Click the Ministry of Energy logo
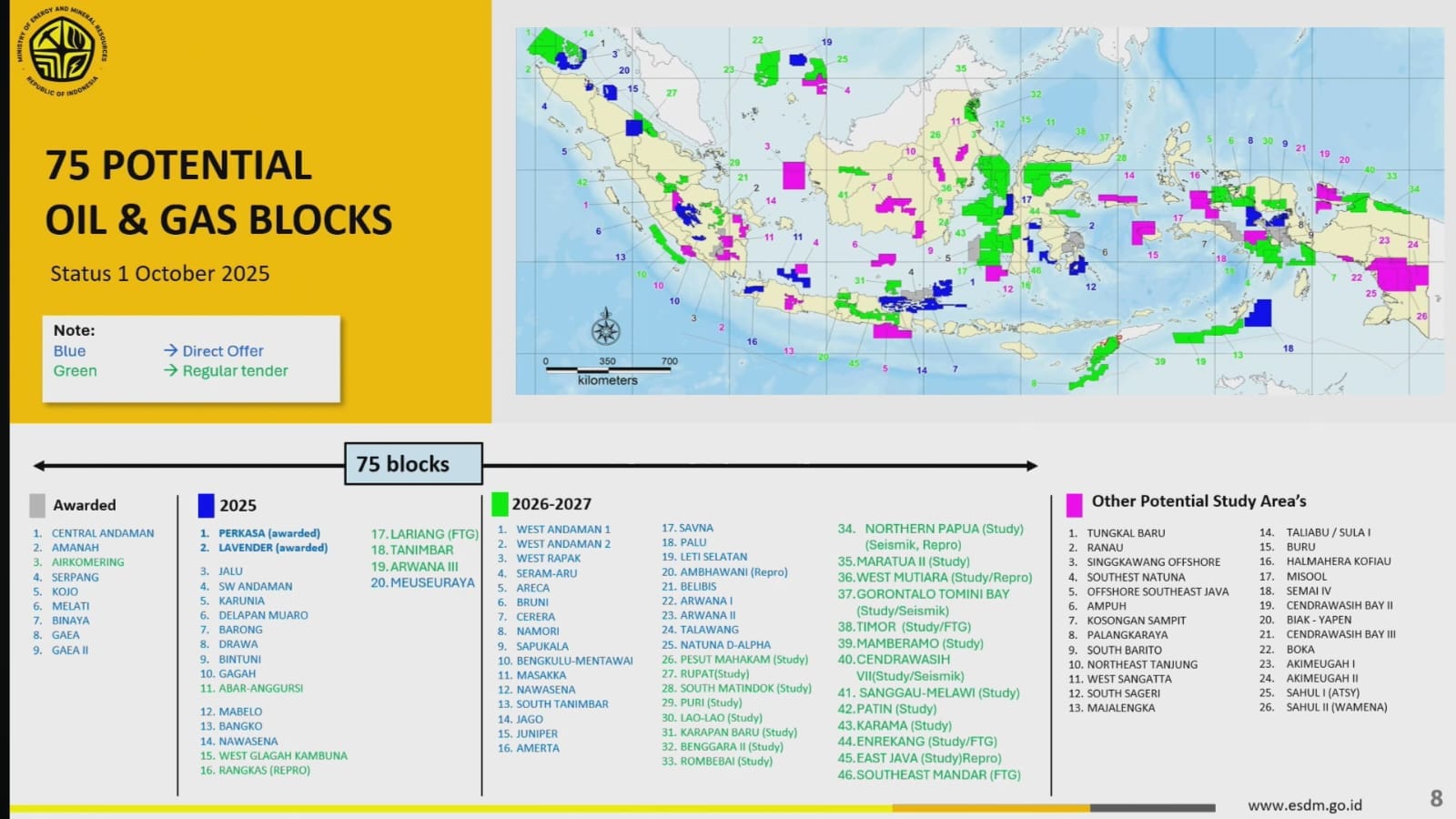Viewport: 1456px width, 819px height. [61, 51]
